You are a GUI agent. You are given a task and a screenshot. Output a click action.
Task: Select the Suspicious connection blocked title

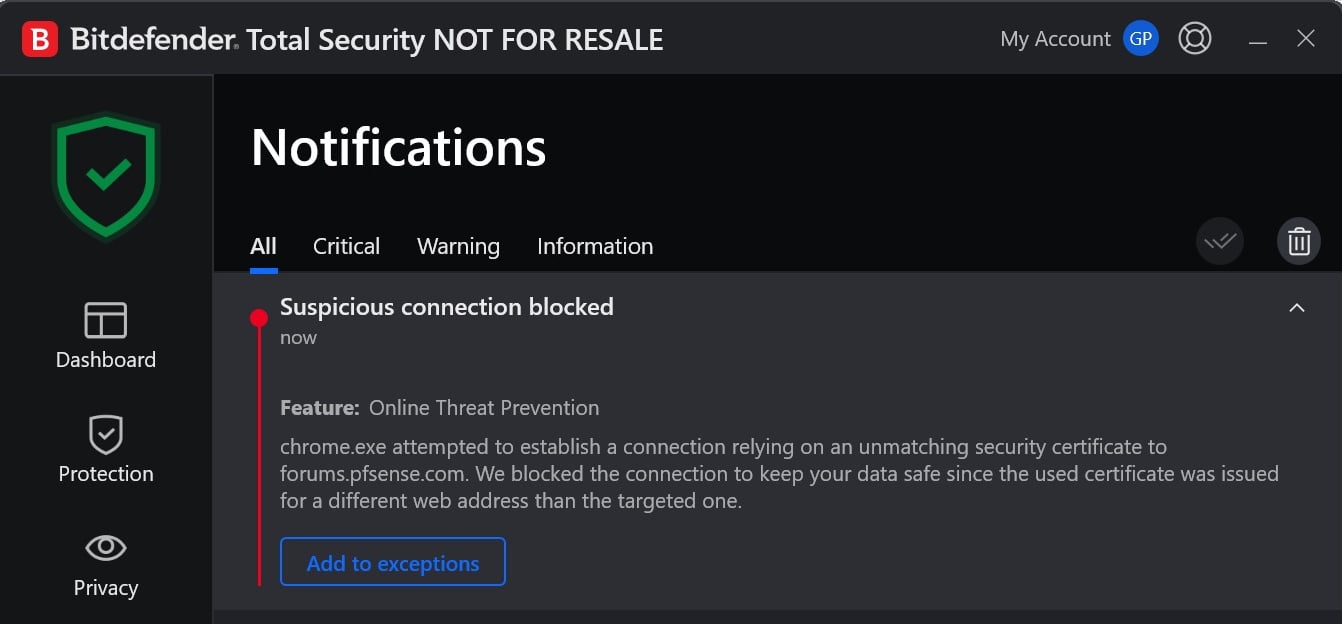(x=446, y=307)
